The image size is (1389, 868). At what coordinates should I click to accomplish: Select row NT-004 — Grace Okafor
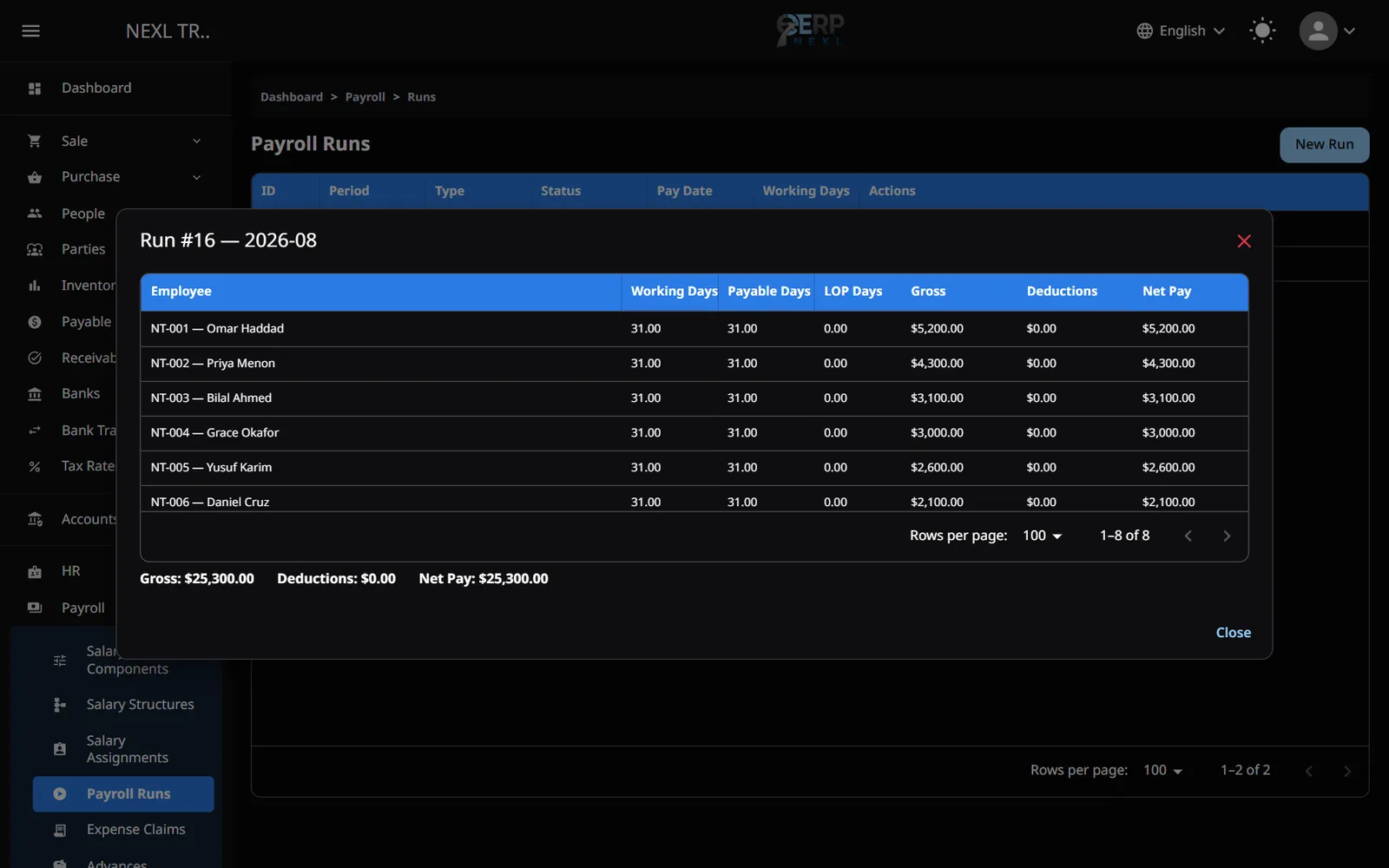pos(694,433)
